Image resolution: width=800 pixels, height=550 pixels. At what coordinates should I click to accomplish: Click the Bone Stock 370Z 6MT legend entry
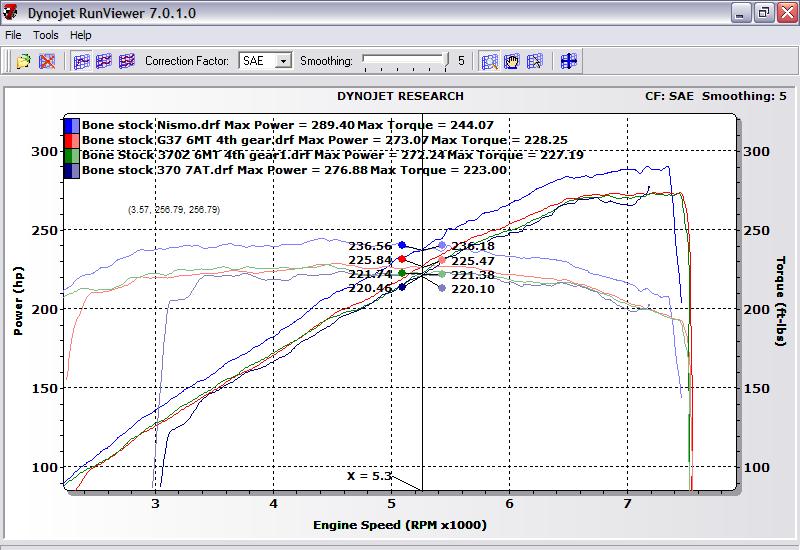(x=333, y=155)
